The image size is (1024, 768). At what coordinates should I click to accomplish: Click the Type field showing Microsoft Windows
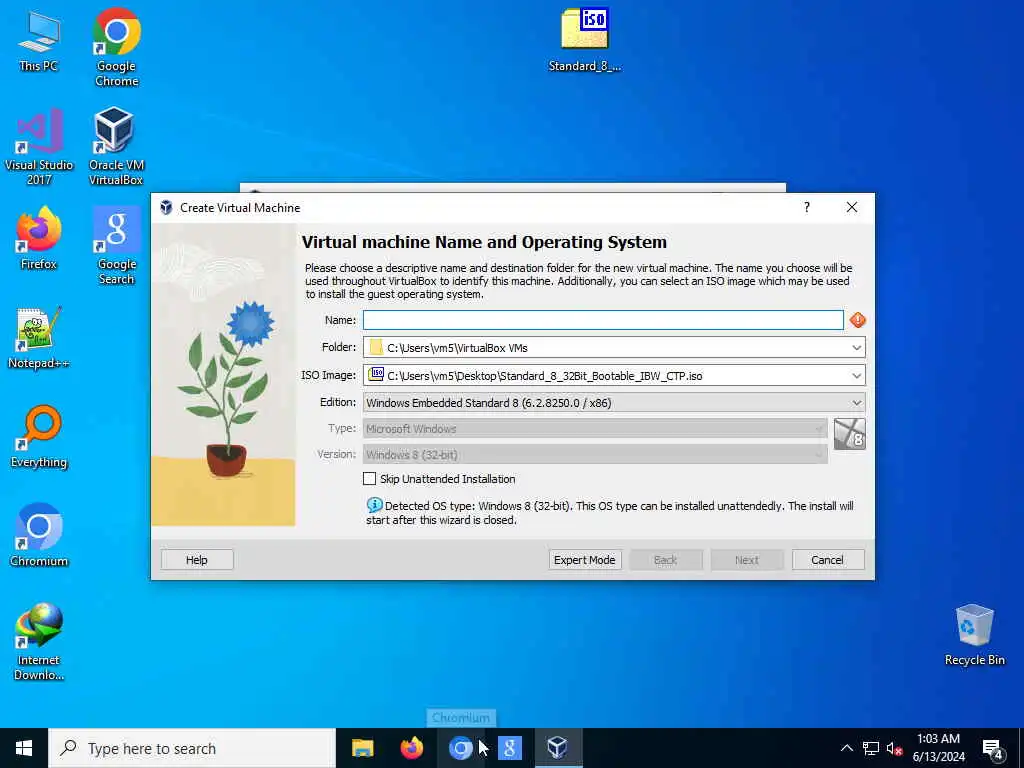click(595, 429)
